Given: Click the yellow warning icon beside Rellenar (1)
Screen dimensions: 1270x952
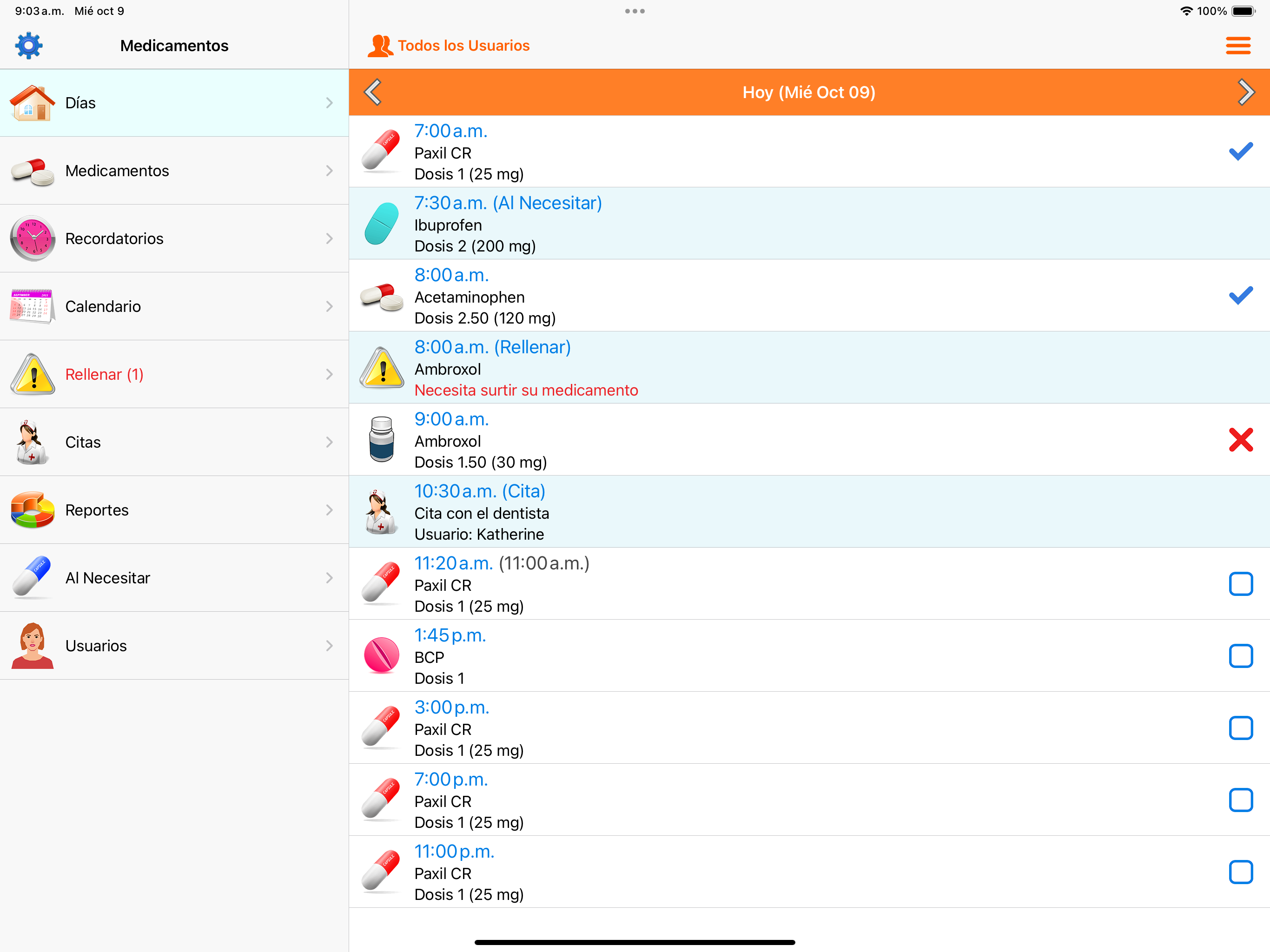Looking at the screenshot, I should pyautogui.click(x=33, y=374).
